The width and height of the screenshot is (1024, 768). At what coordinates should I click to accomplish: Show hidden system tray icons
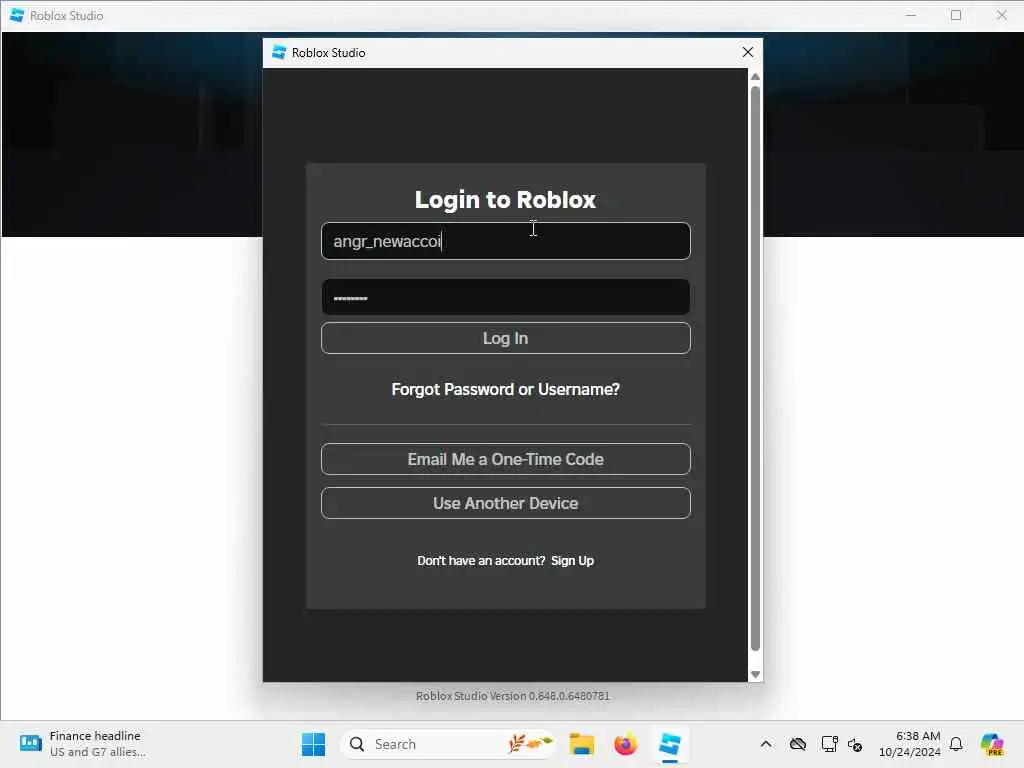coord(766,744)
